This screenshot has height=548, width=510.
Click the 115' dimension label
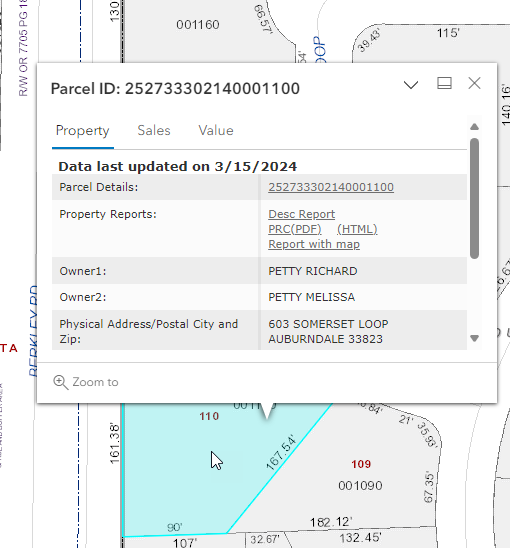pos(448,33)
